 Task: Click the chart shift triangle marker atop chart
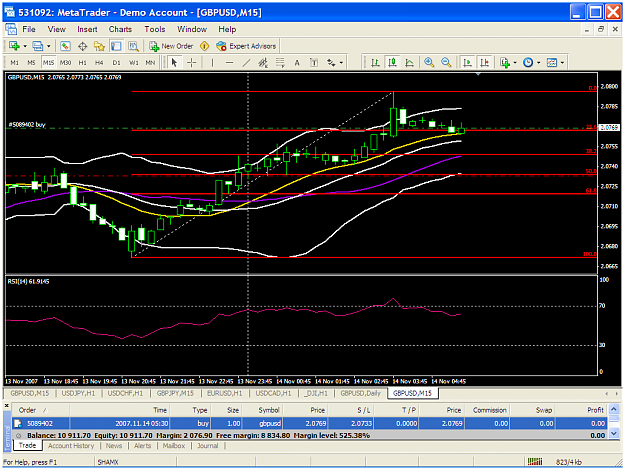(x=478, y=74)
